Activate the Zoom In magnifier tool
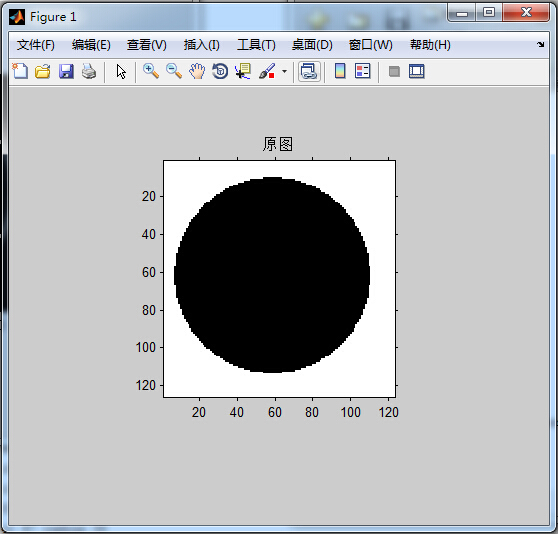This screenshot has height=534, width=558. [x=151, y=71]
